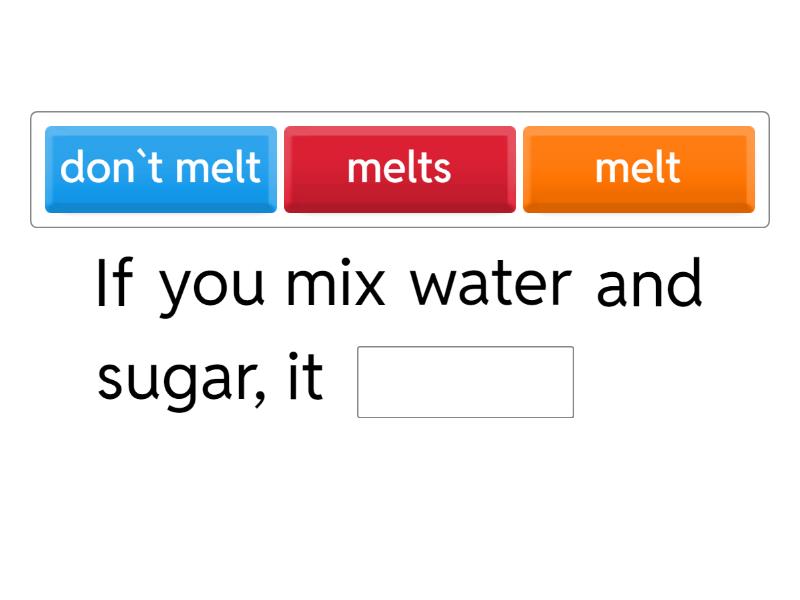The image size is (800, 600).
Task: Pick the orange "melt" word tile
Action: [638, 168]
